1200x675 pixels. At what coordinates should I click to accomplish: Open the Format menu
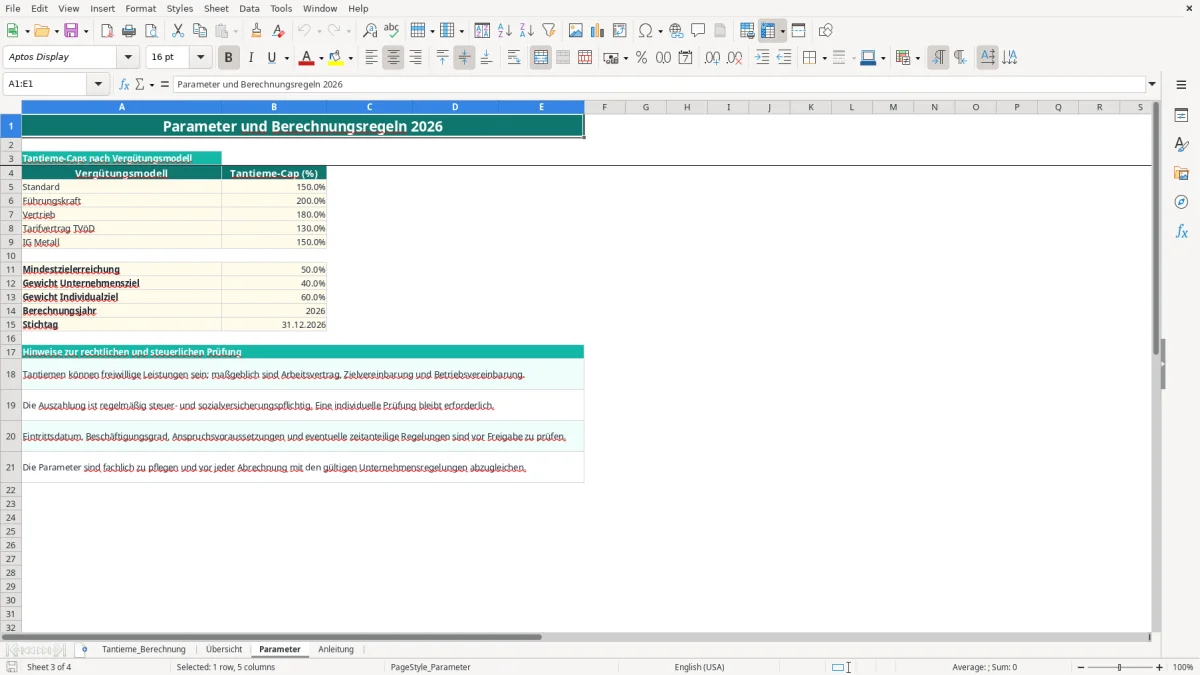click(140, 8)
